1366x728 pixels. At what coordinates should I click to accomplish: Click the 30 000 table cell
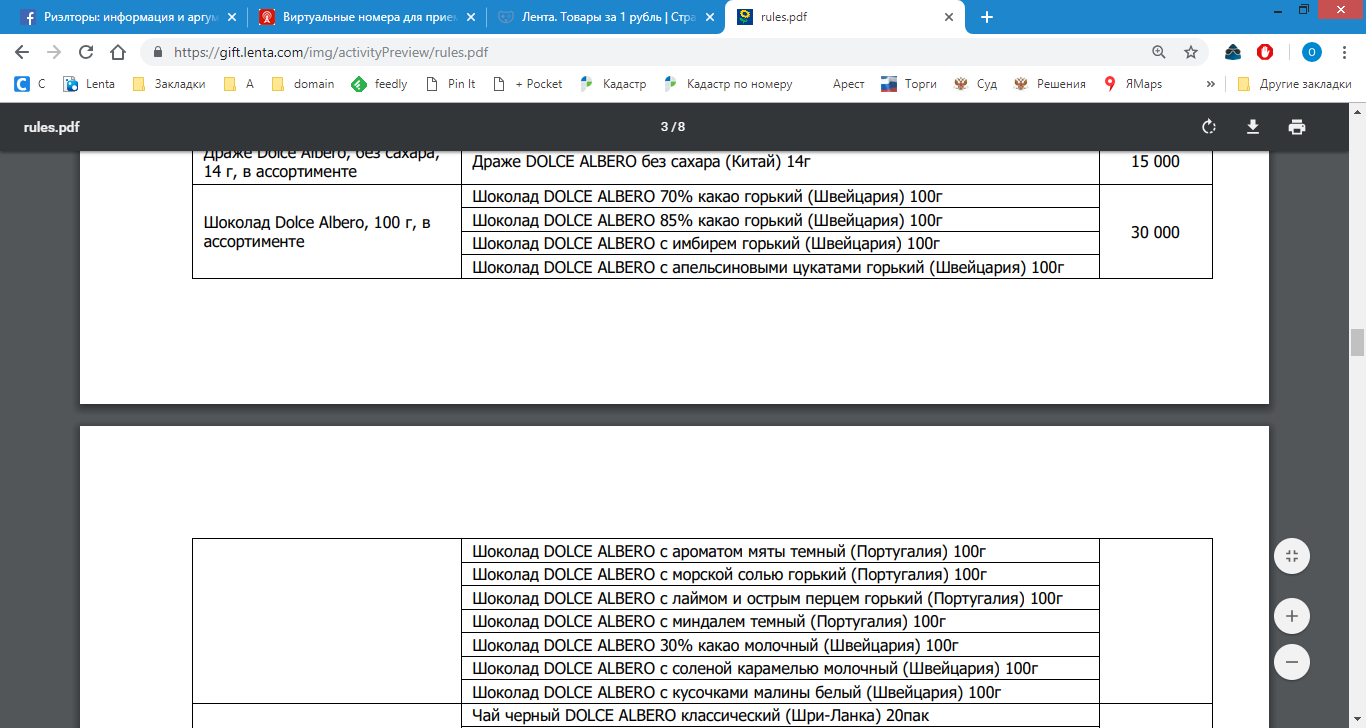(1155, 232)
